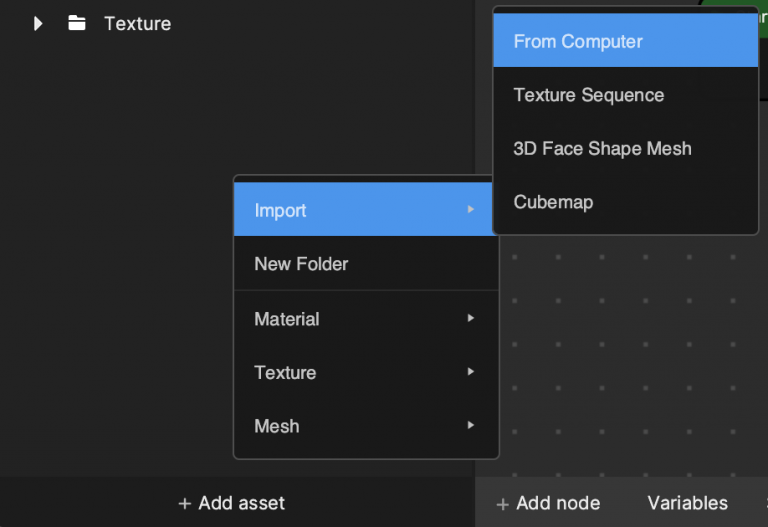
Task: Click the Material submenu arrow icon
Action: pos(471,318)
